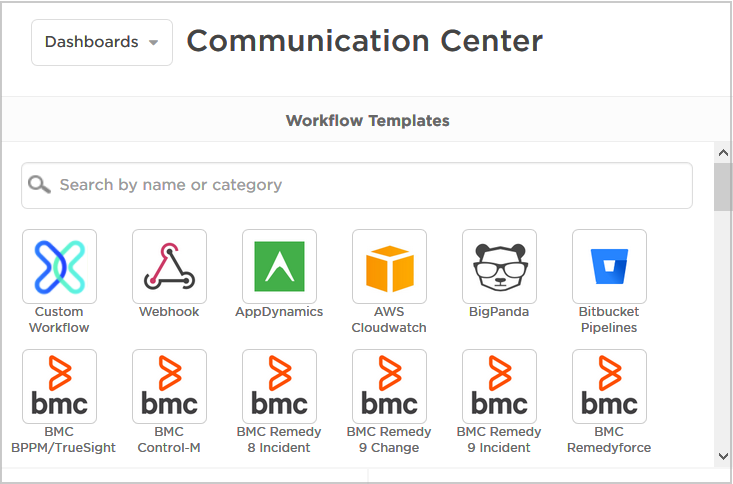Click the AWS Cloudwatch label text
The height and width of the screenshot is (484, 733).
point(389,319)
